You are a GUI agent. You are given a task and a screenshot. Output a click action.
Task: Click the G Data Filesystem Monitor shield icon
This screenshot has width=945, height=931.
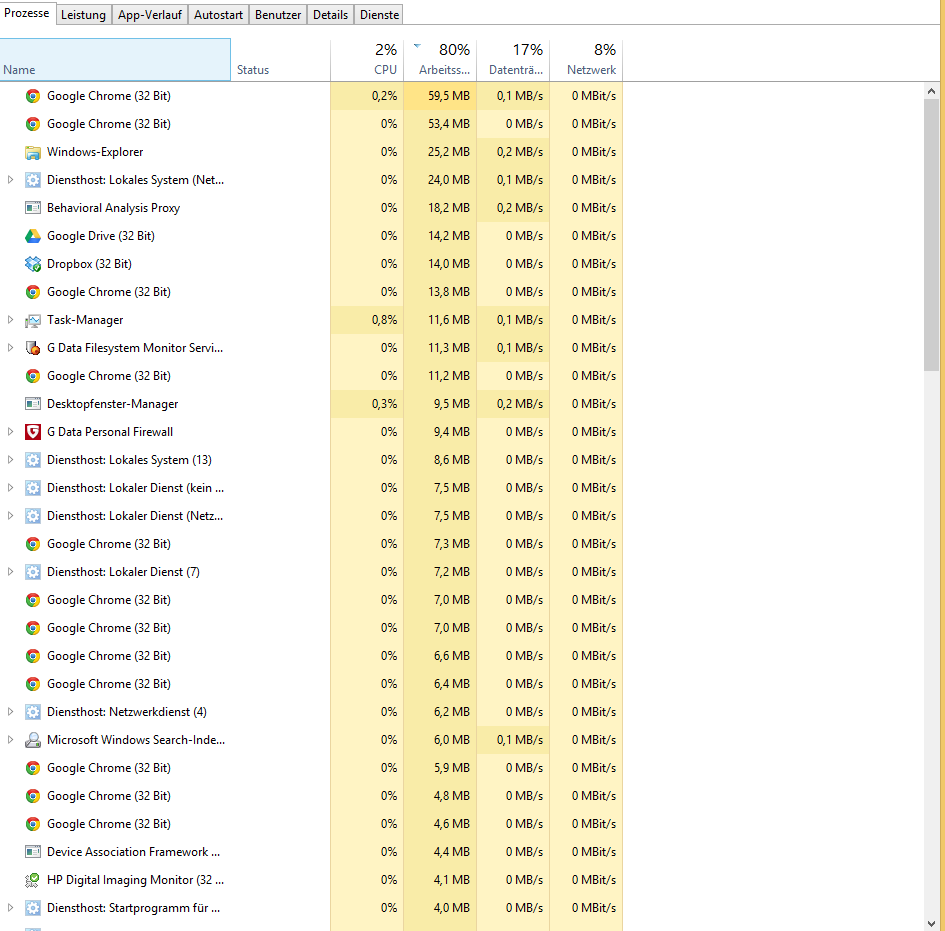(33, 348)
